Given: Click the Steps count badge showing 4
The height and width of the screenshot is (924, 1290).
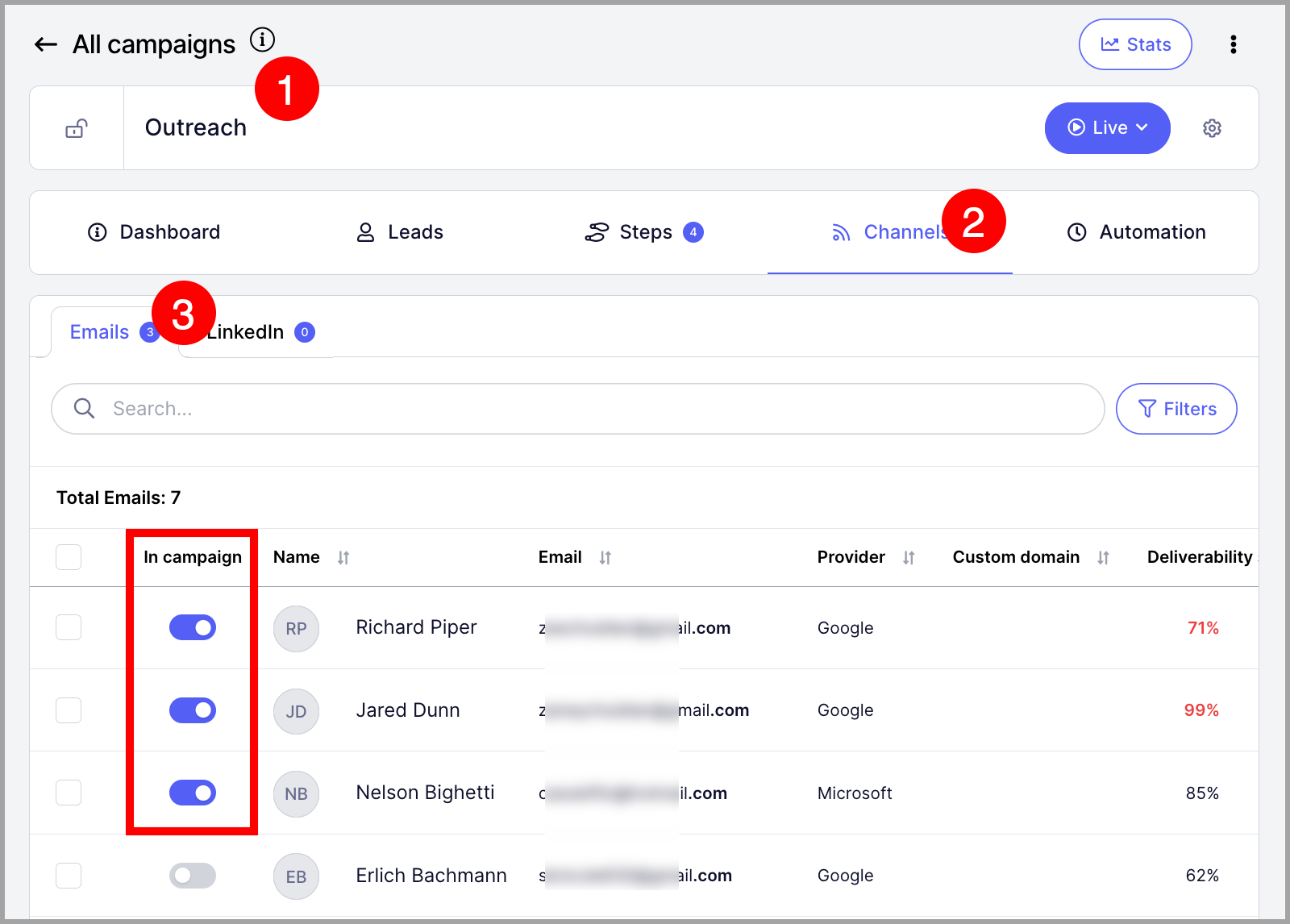Looking at the screenshot, I should click(693, 232).
